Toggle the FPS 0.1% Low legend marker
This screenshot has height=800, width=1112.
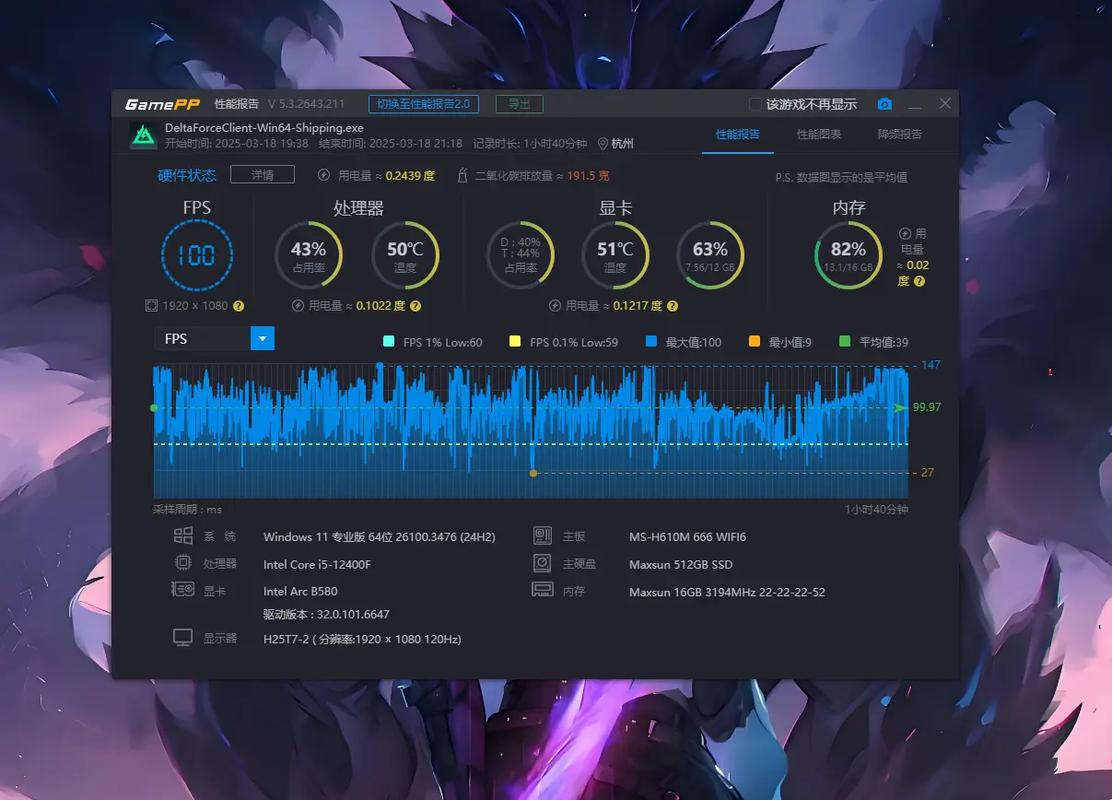pyautogui.click(x=515, y=342)
